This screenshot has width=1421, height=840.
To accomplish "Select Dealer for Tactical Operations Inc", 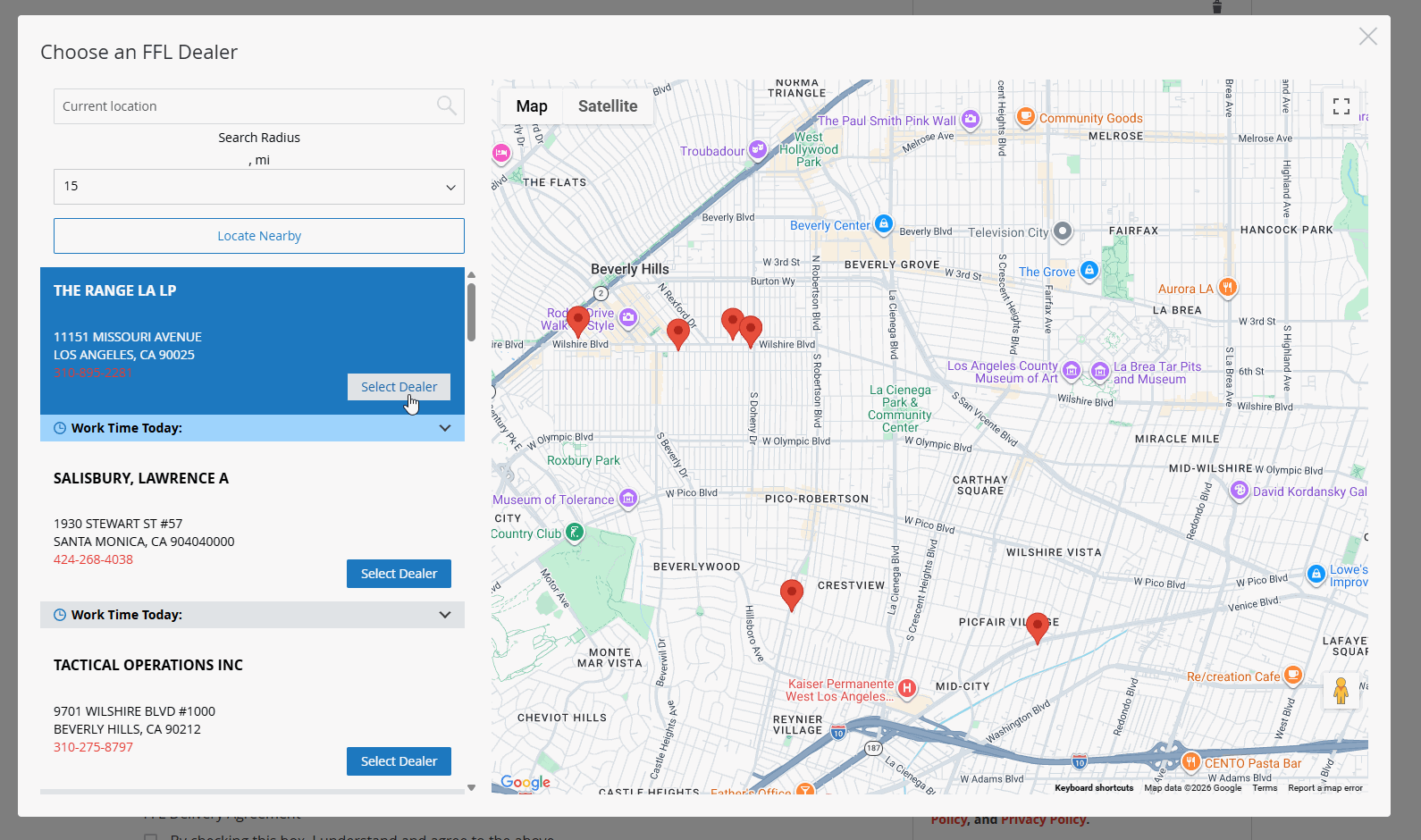I will coord(399,761).
